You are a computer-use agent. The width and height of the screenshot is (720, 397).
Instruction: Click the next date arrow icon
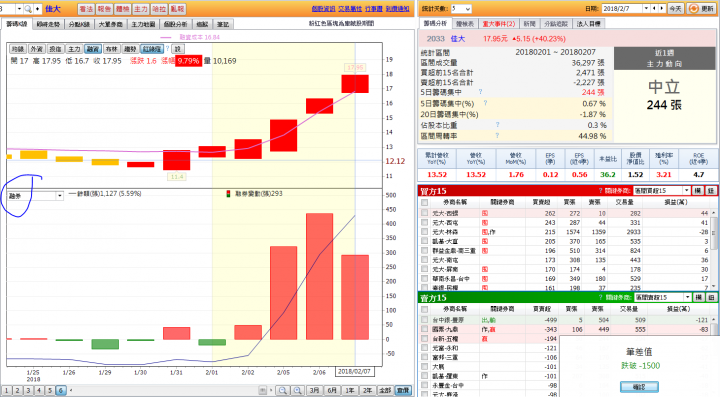(x=662, y=9)
